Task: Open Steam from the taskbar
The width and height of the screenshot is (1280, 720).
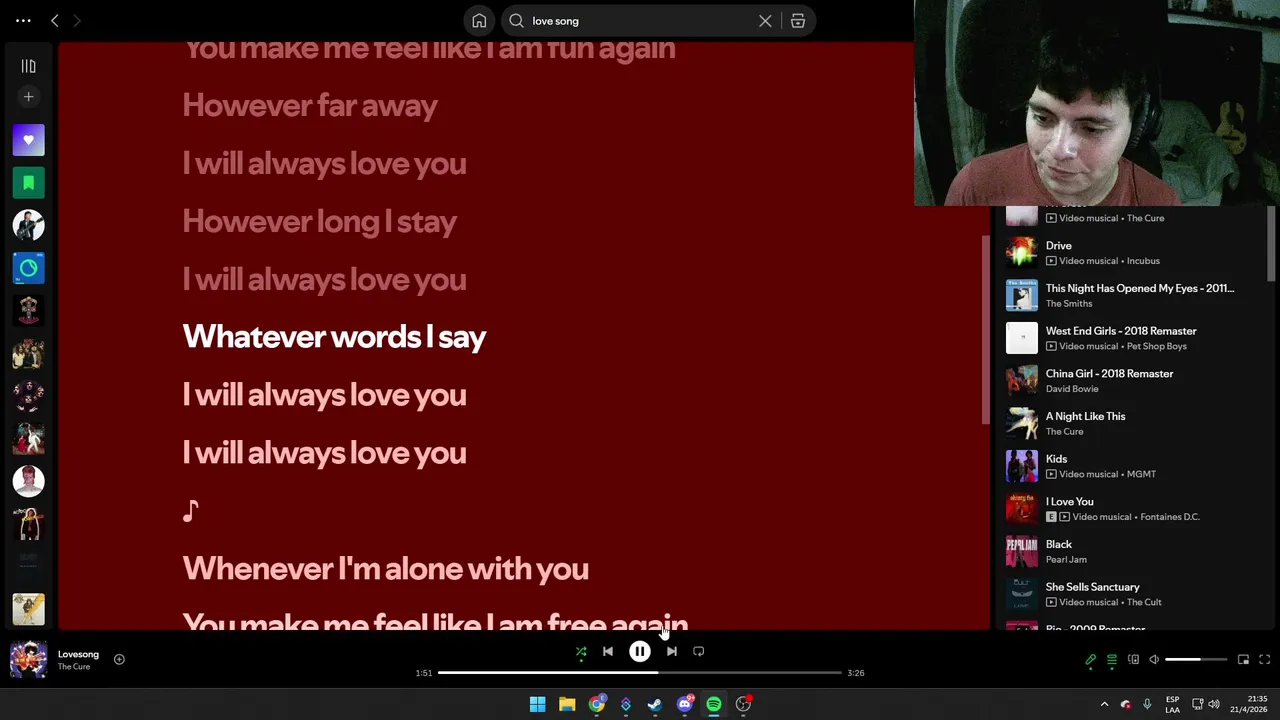Action: (x=655, y=704)
